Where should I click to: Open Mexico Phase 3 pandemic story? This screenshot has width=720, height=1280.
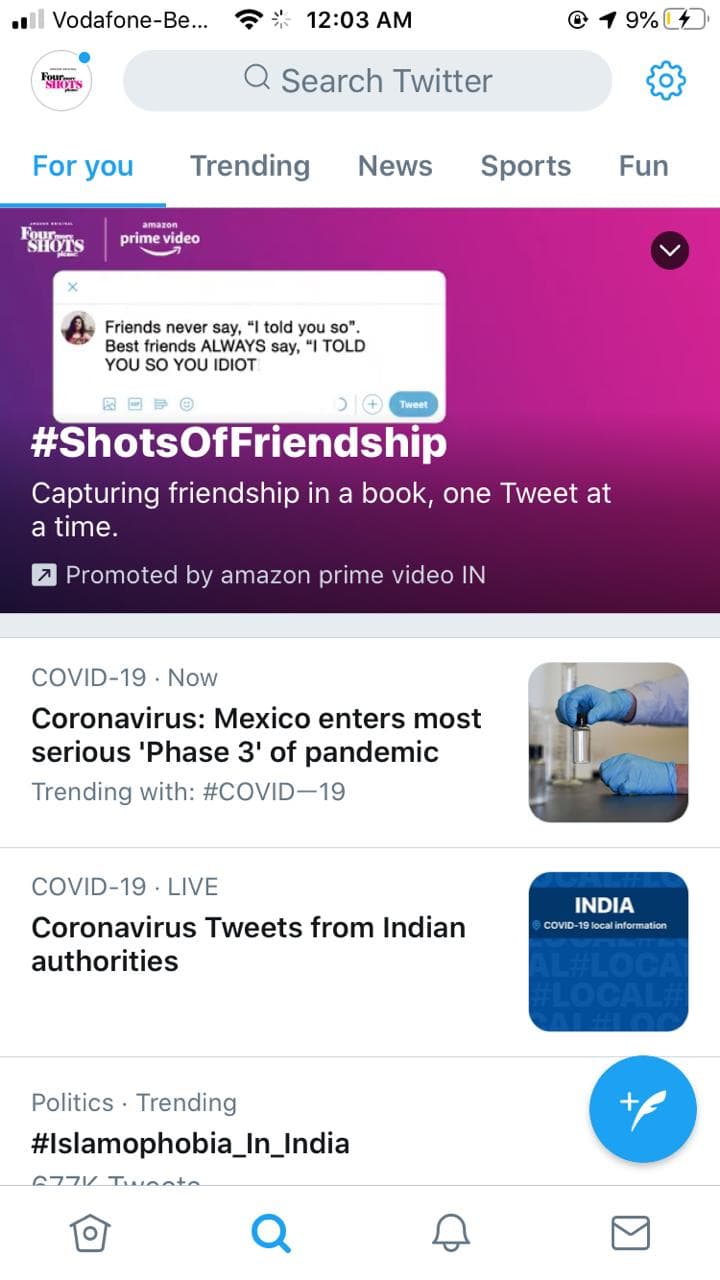click(x=257, y=735)
